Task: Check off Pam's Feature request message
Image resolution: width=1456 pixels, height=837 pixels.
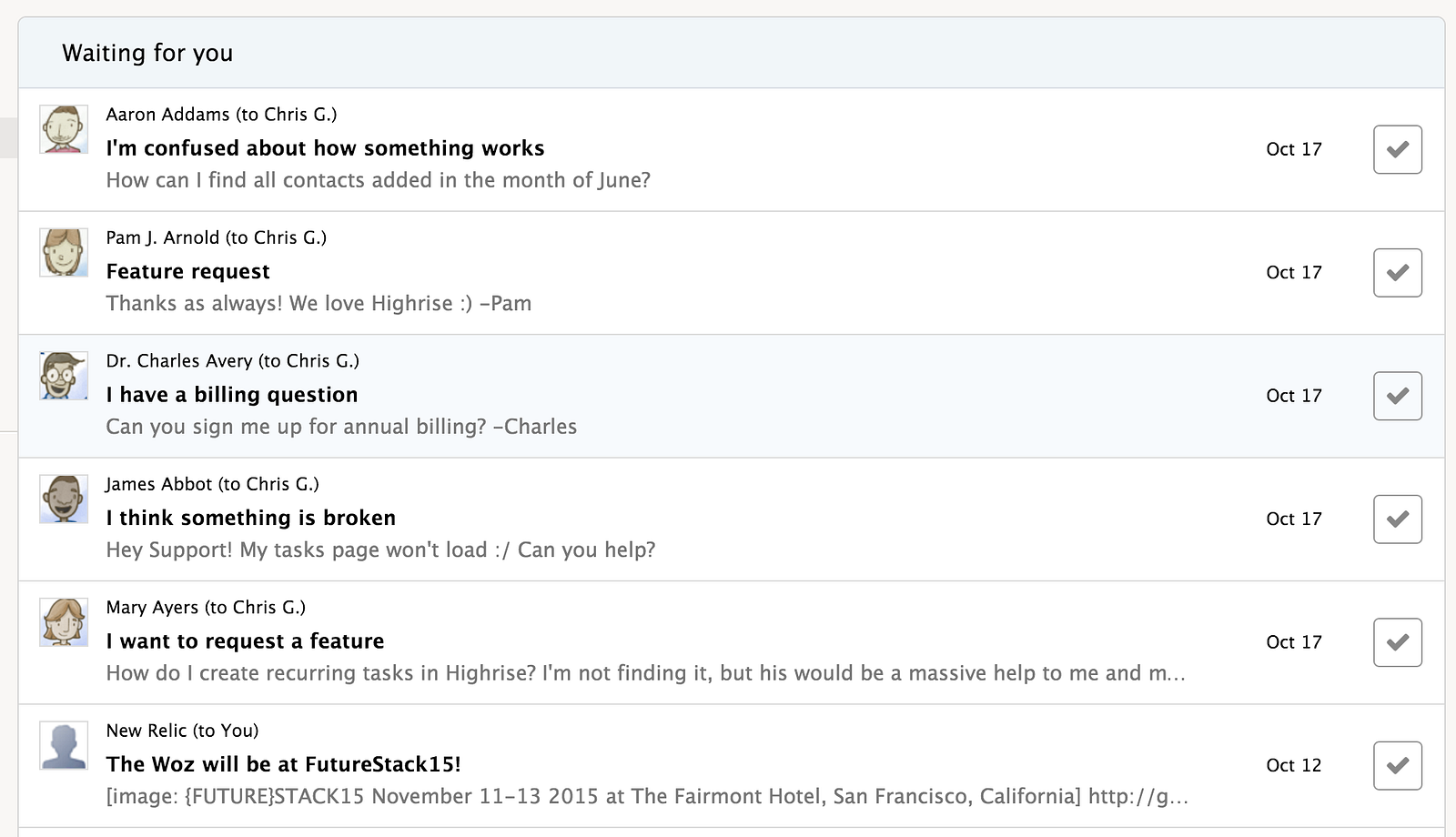Action: pos(1397,273)
